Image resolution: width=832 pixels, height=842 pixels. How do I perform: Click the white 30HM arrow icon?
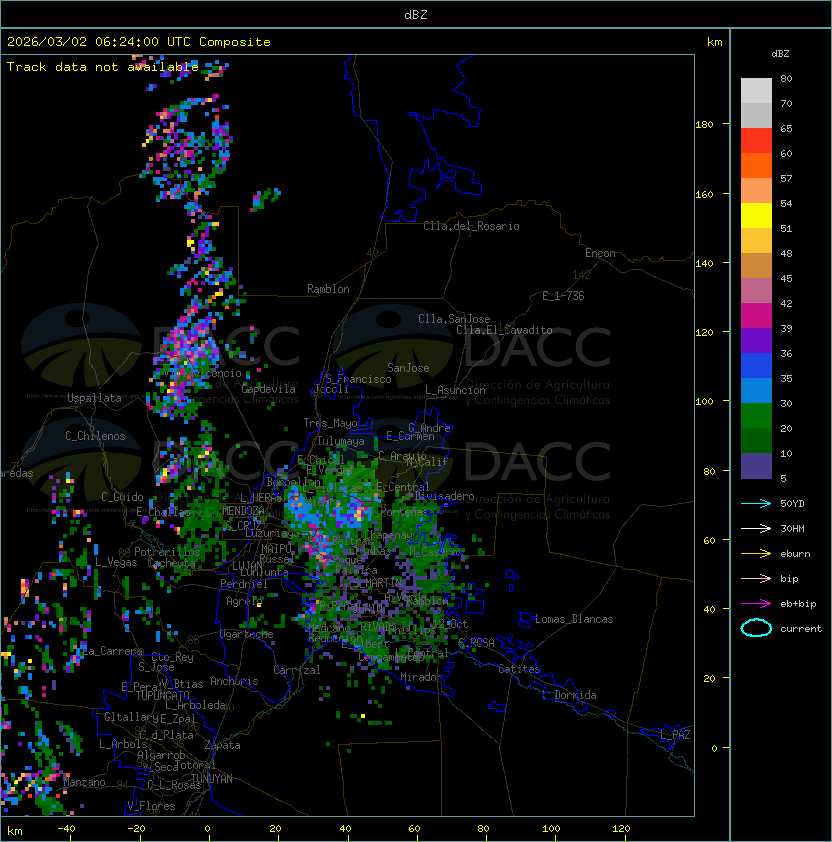[756, 528]
